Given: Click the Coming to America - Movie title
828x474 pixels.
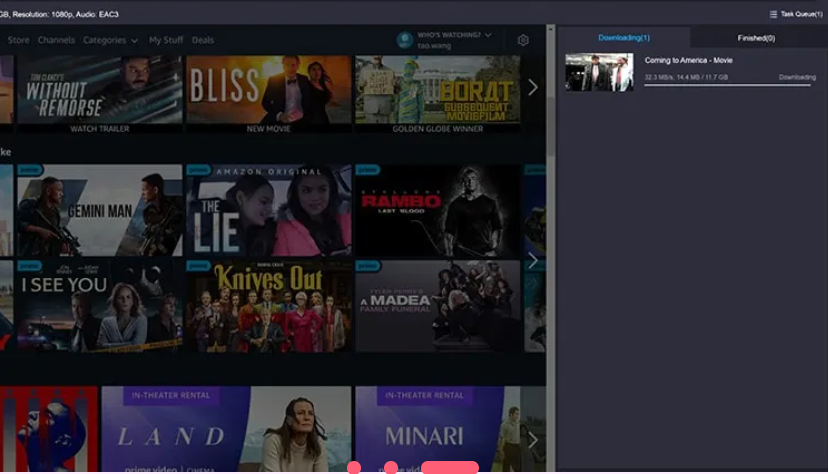Looking at the screenshot, I should tap(688, 60).
